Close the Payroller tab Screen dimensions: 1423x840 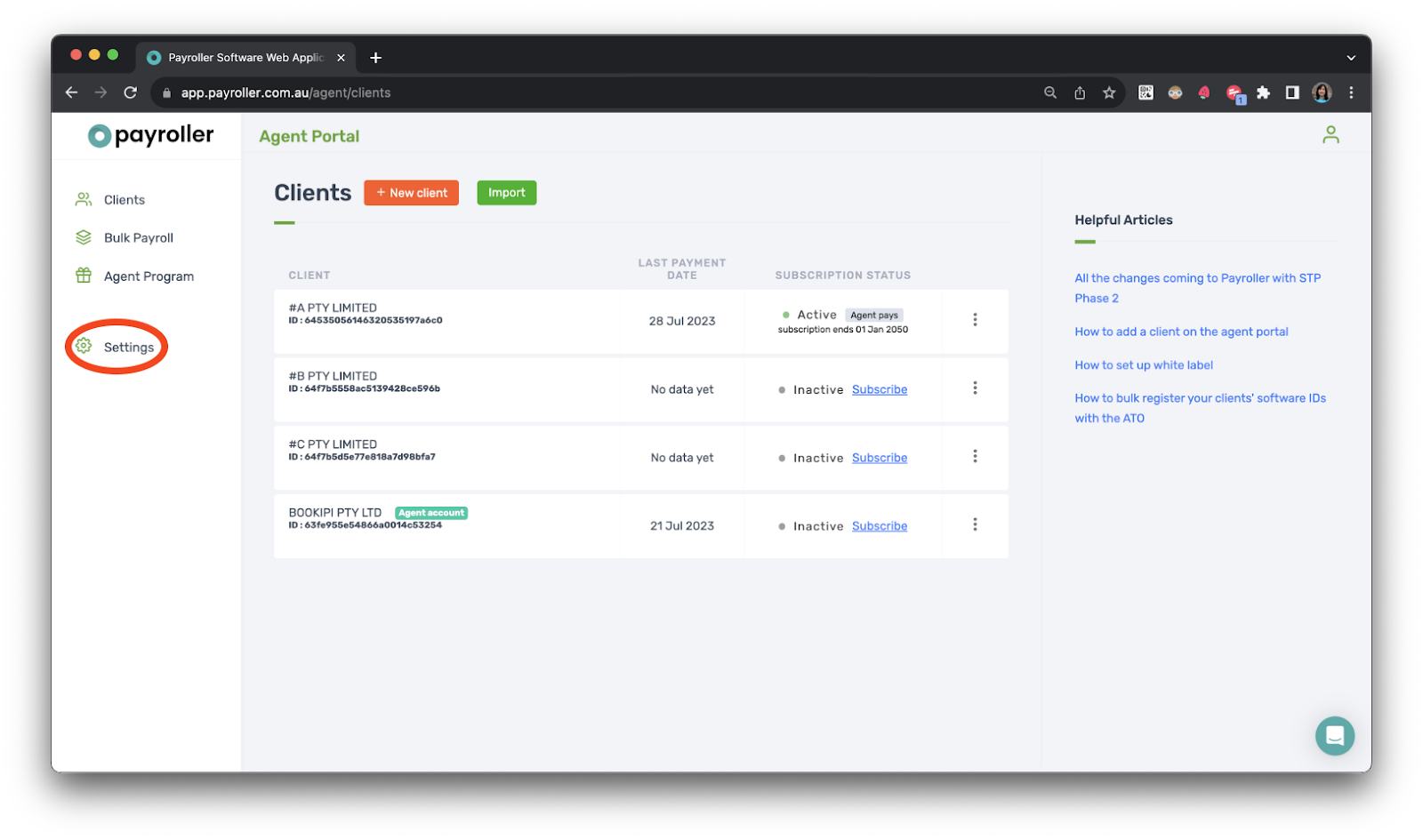click(341, 58)
